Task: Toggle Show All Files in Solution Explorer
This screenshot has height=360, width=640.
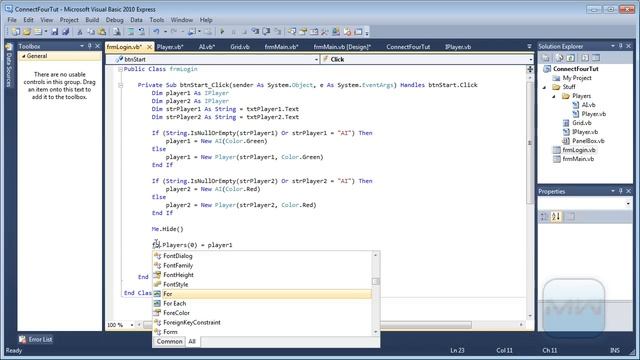Action: pyautogui.click(x=560, y=58)
